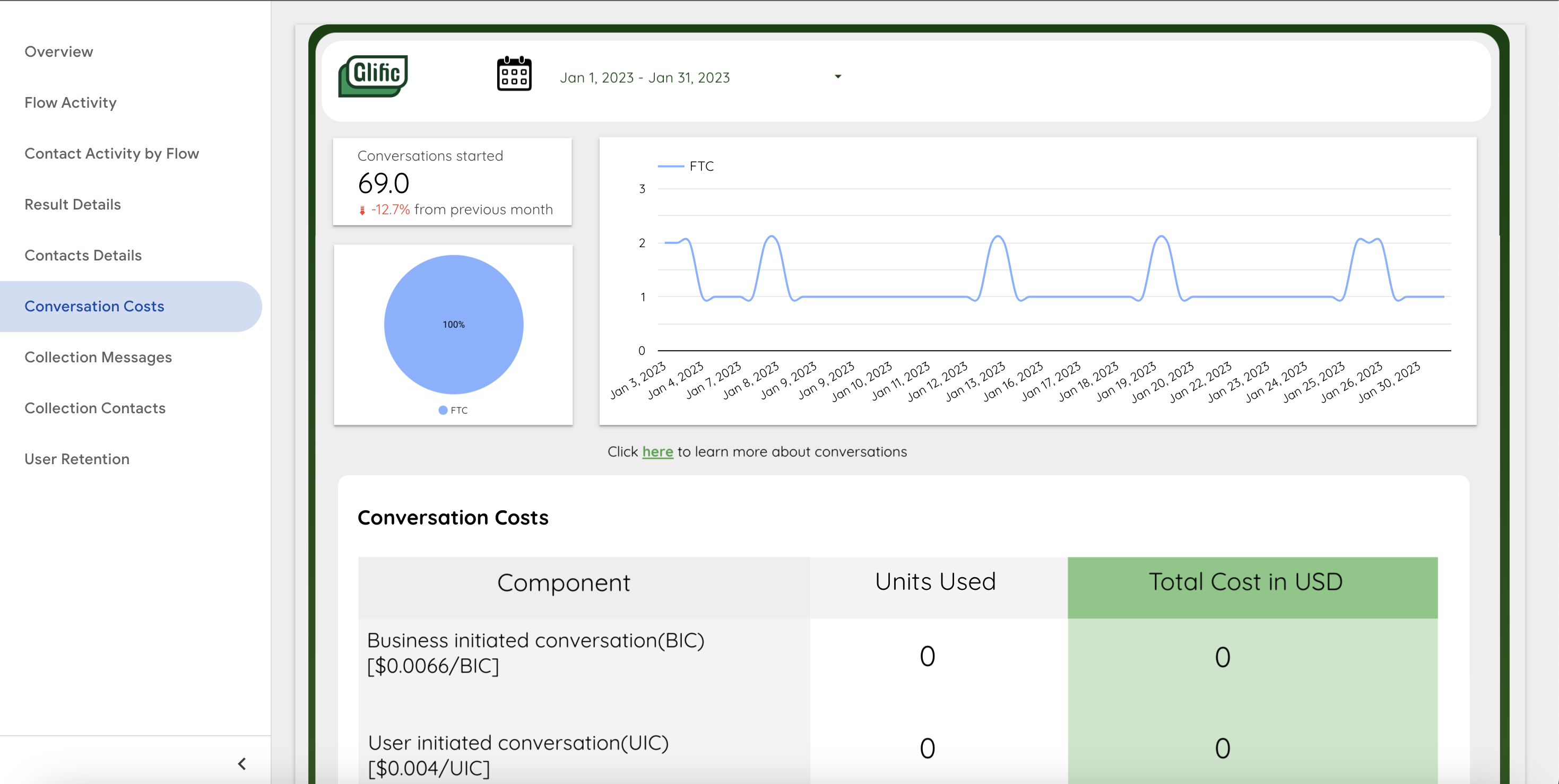Open the date range dropdown arrow
This screenshot has height=784, width=1559.
(837, 76)
